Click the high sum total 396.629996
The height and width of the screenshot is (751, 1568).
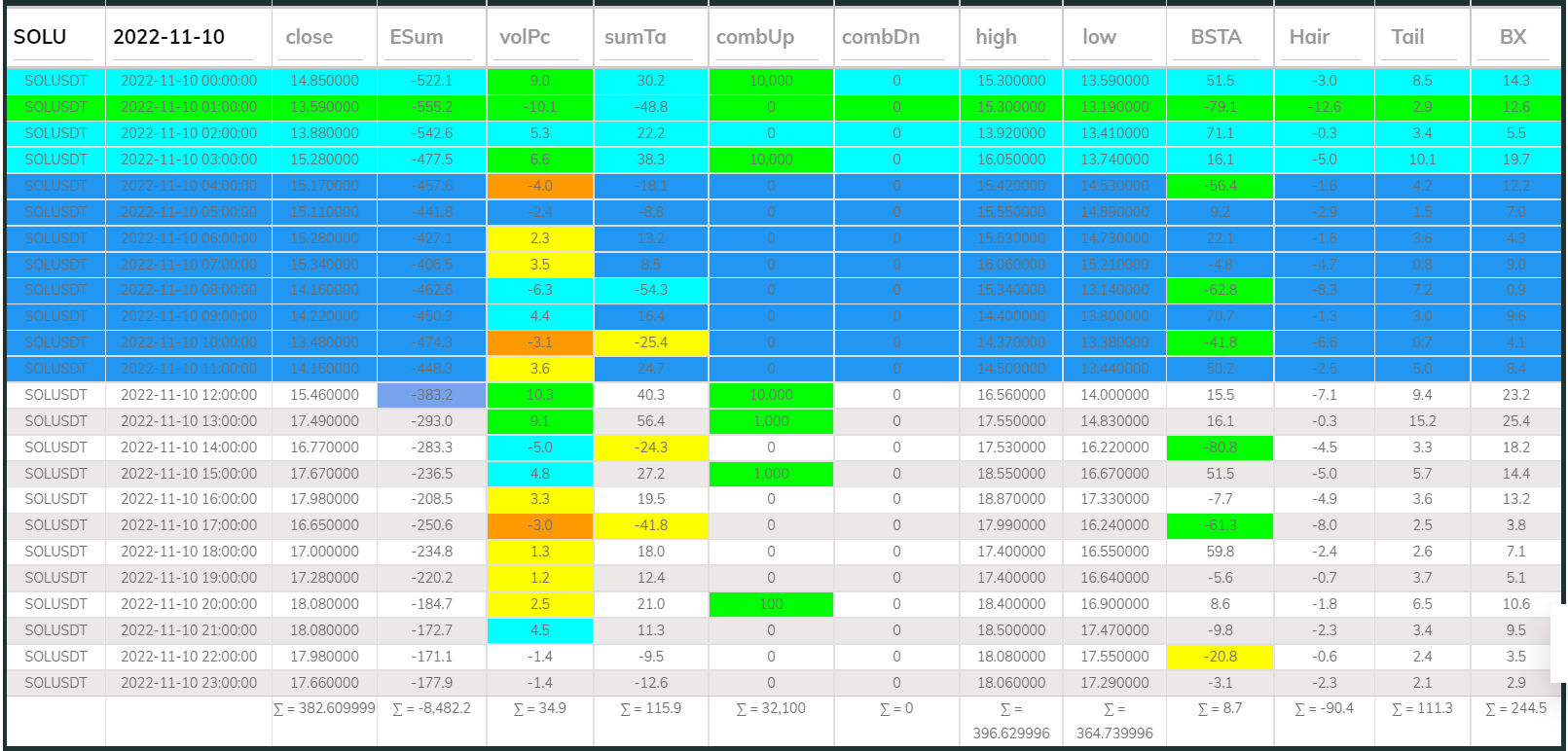point(1011,721)
